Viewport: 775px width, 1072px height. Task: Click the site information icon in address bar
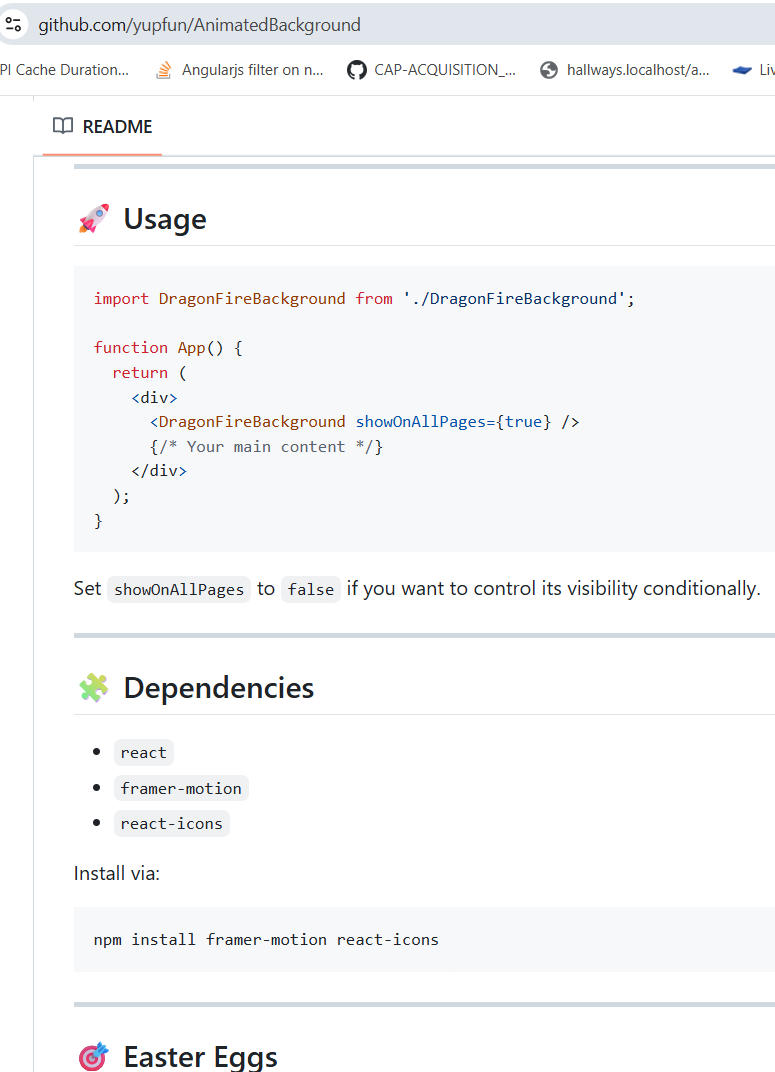click(x=13, y=25)
